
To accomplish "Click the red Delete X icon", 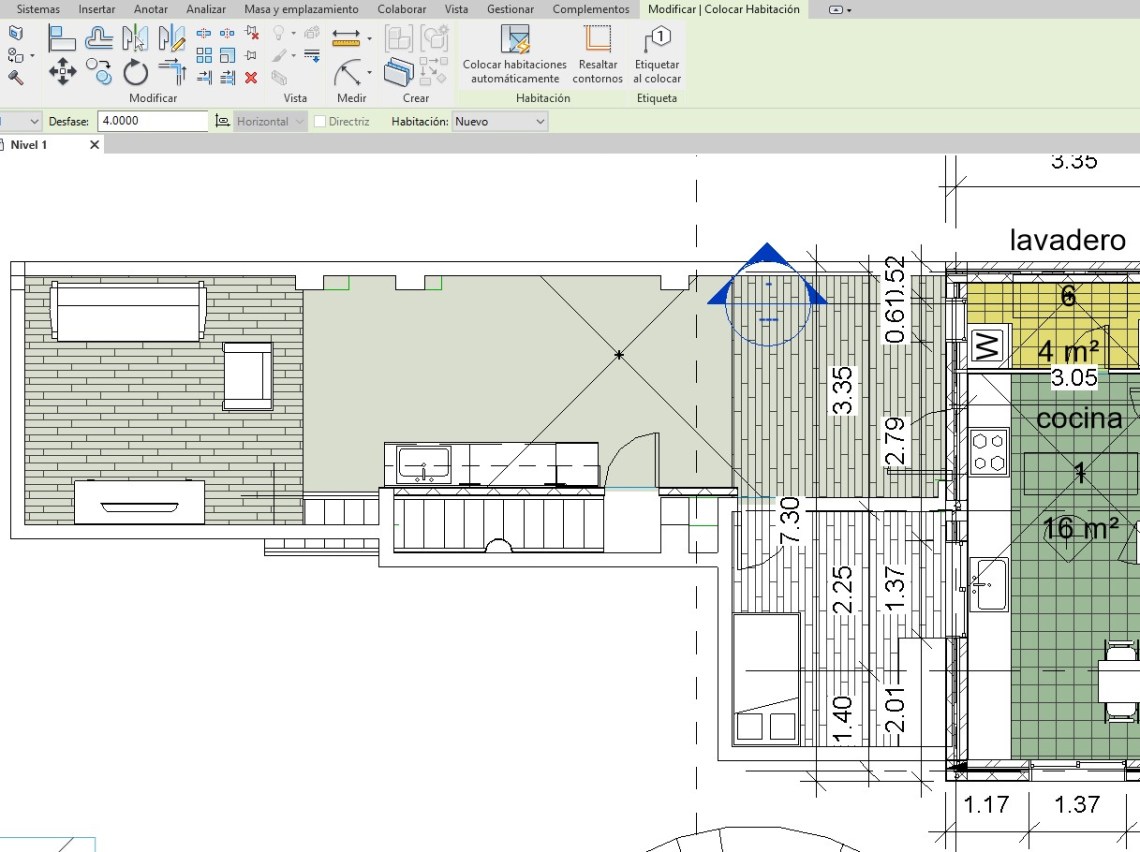I will coord(251,78).
